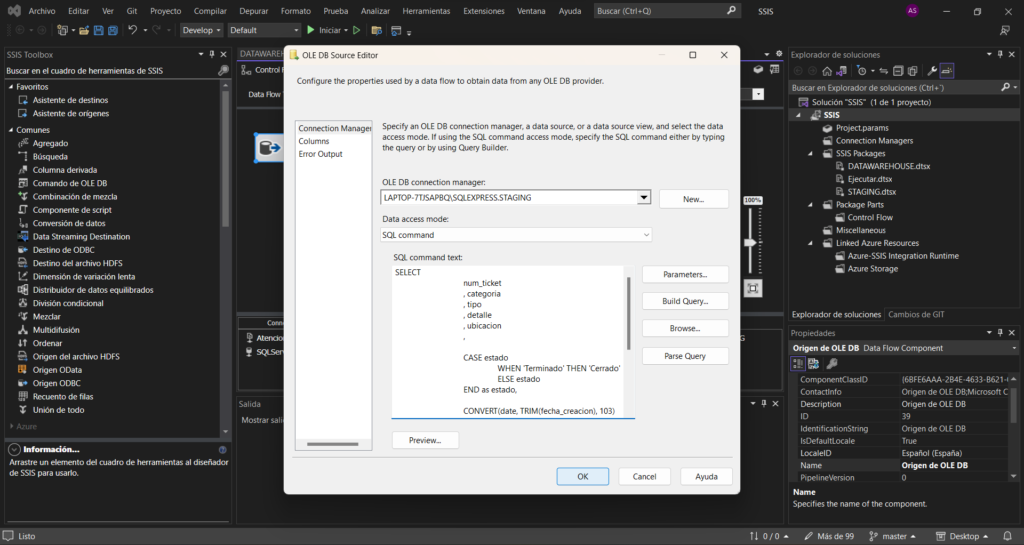Image resolution: width=1024 pixels, height=545 pixels.
Task: Select División condicional toolbox item
Action: pos(68,303)
